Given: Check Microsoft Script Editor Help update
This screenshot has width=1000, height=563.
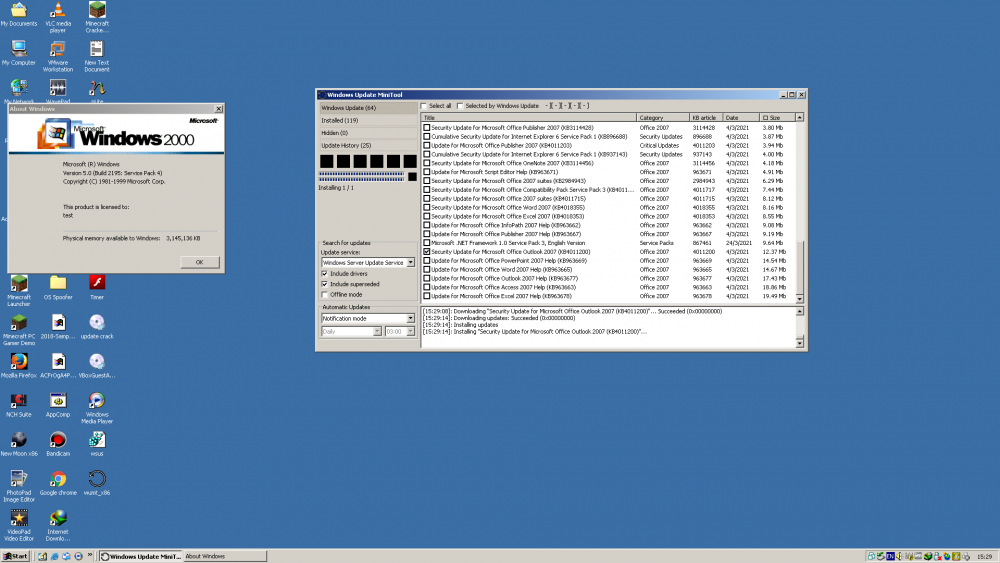Looking at the screenshot, I should pyautogui.click(x=427, y=172).
